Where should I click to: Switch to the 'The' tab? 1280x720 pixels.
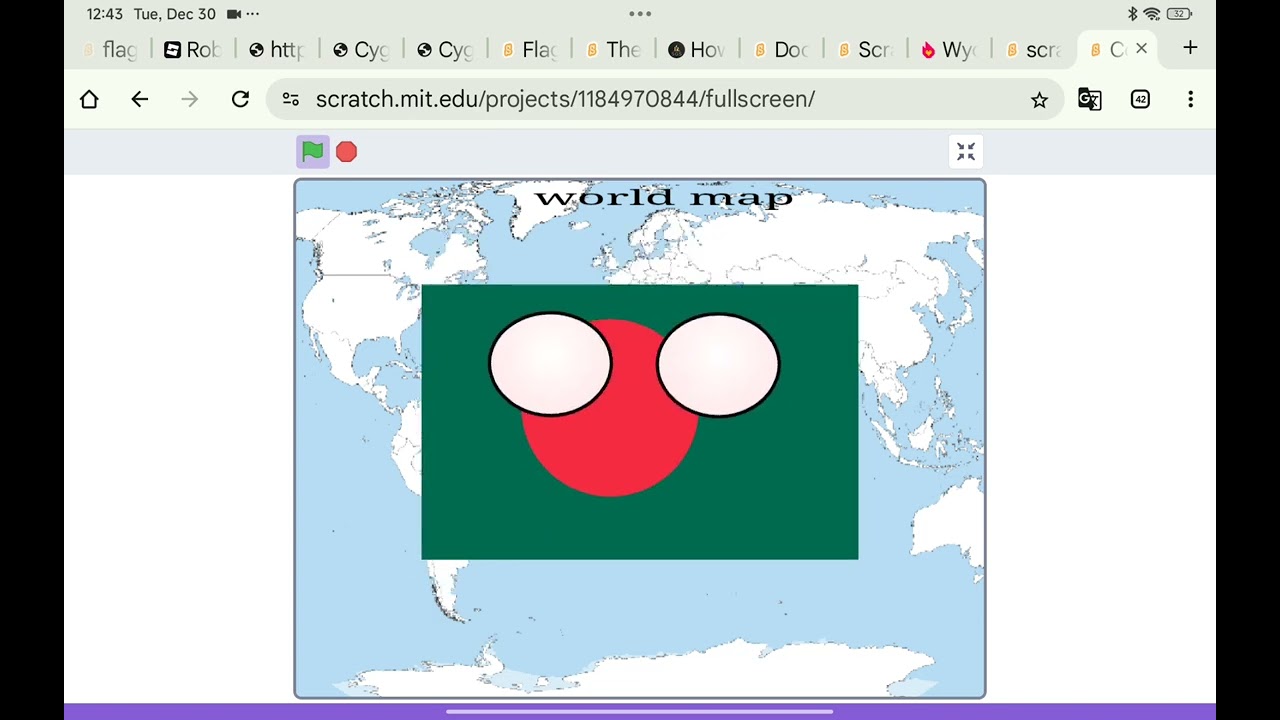[x=613, y=49]
